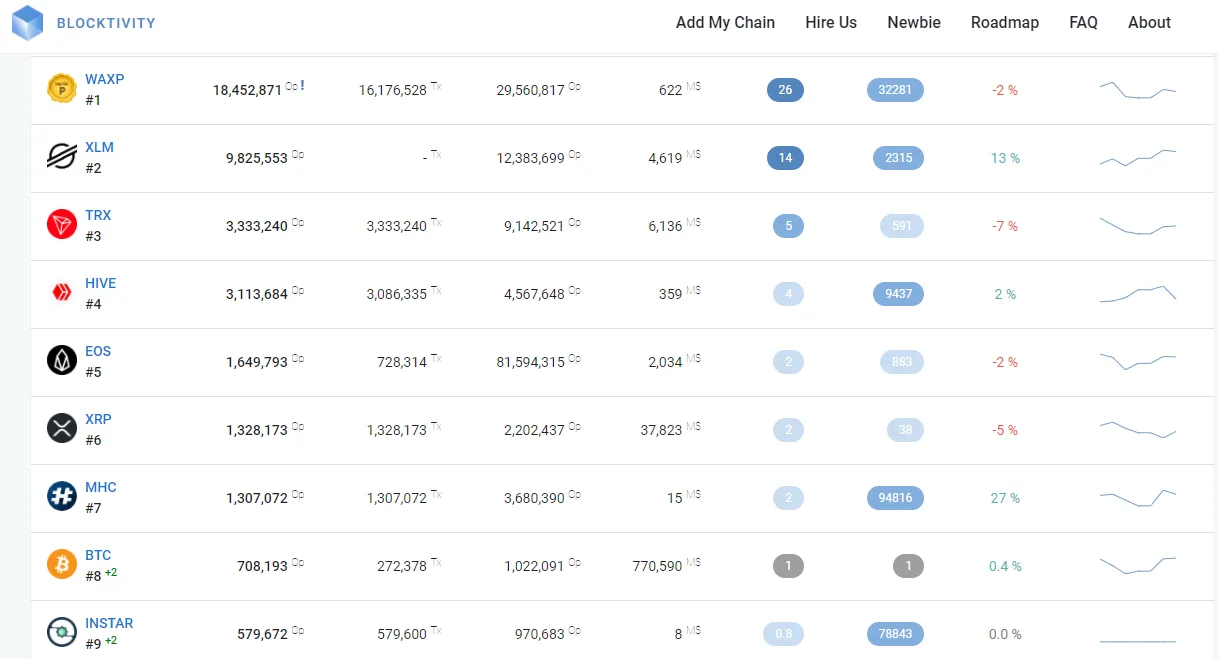Click the INSTAR value 579,672
1219x659 pixels.
[x=263, y=634]
